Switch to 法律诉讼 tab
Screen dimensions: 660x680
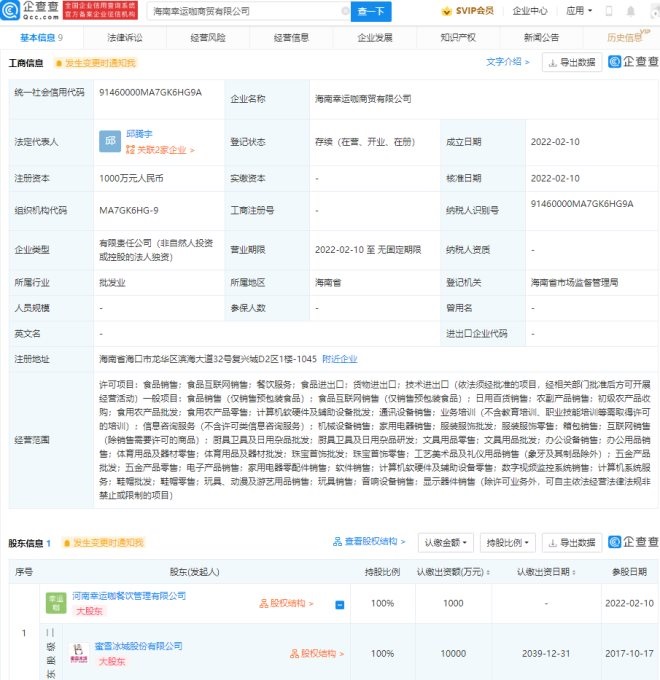(x=125, y=37)
